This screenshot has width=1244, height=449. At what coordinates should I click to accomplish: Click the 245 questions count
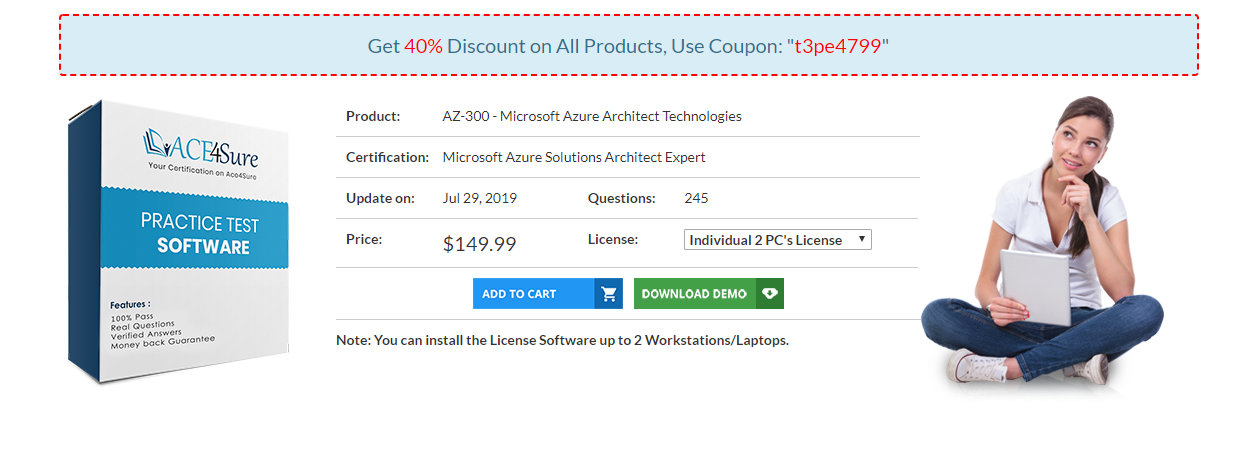pyautogui.click(x=696, y=198)
